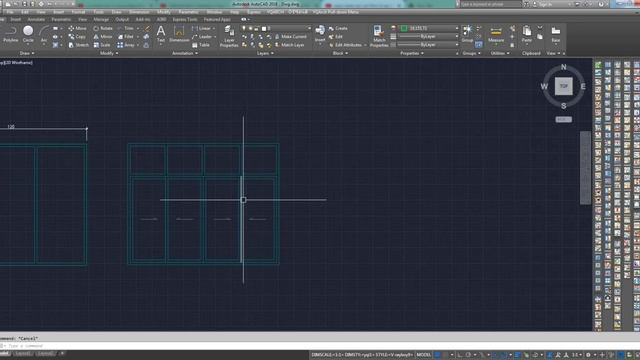Click the Array tool
640x360 pixels.
tap(126, 45)
